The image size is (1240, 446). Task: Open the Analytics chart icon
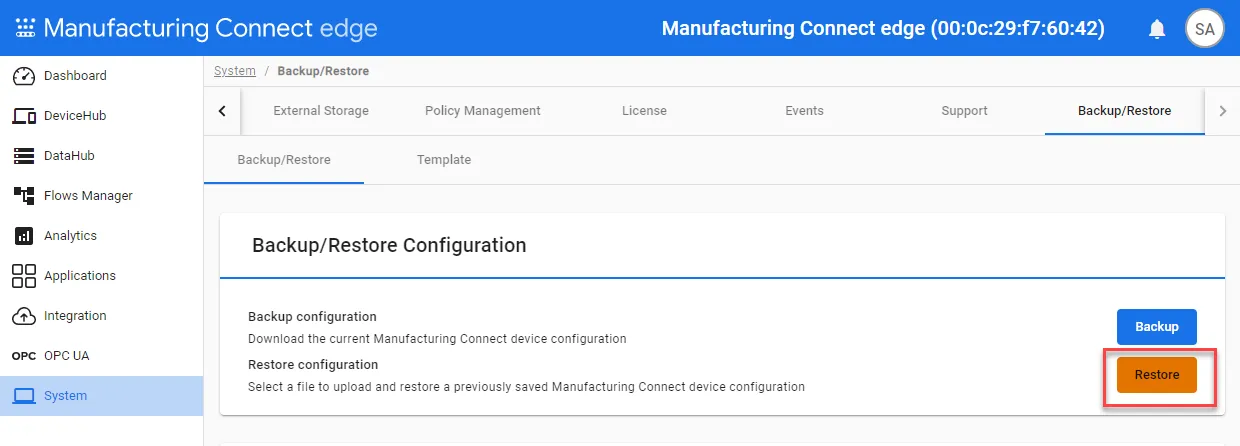[24, 236]
